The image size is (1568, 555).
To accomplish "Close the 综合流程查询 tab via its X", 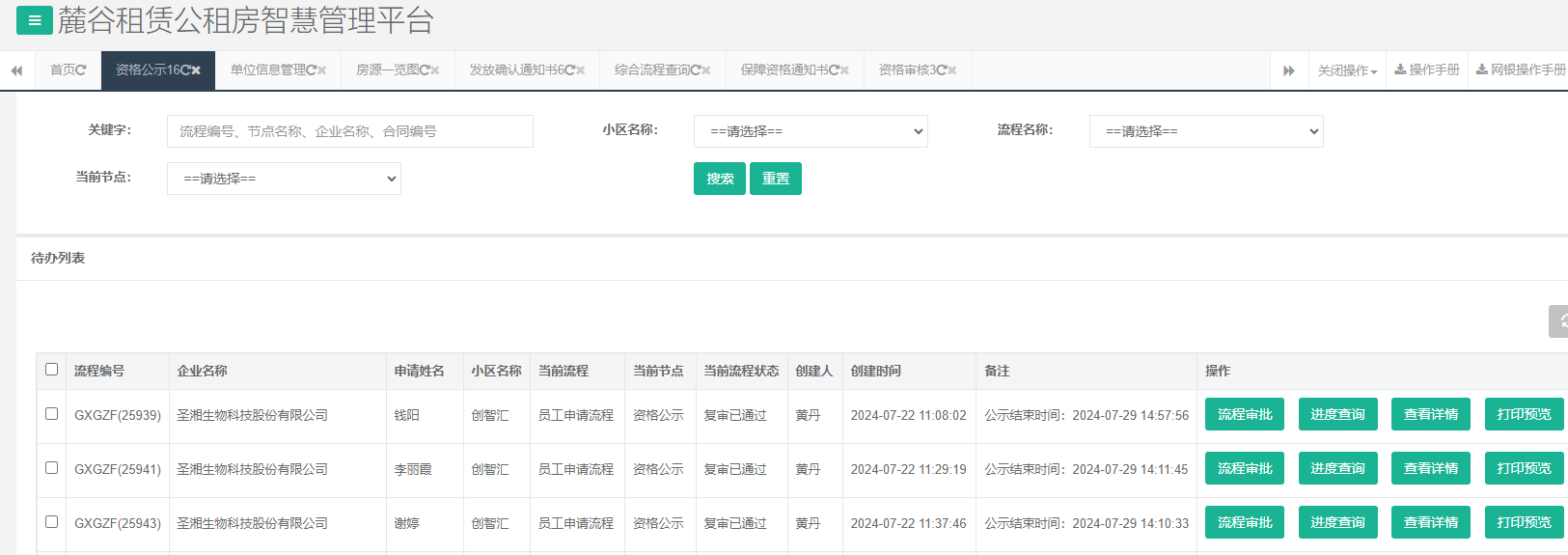I will [x=705, y=70].
